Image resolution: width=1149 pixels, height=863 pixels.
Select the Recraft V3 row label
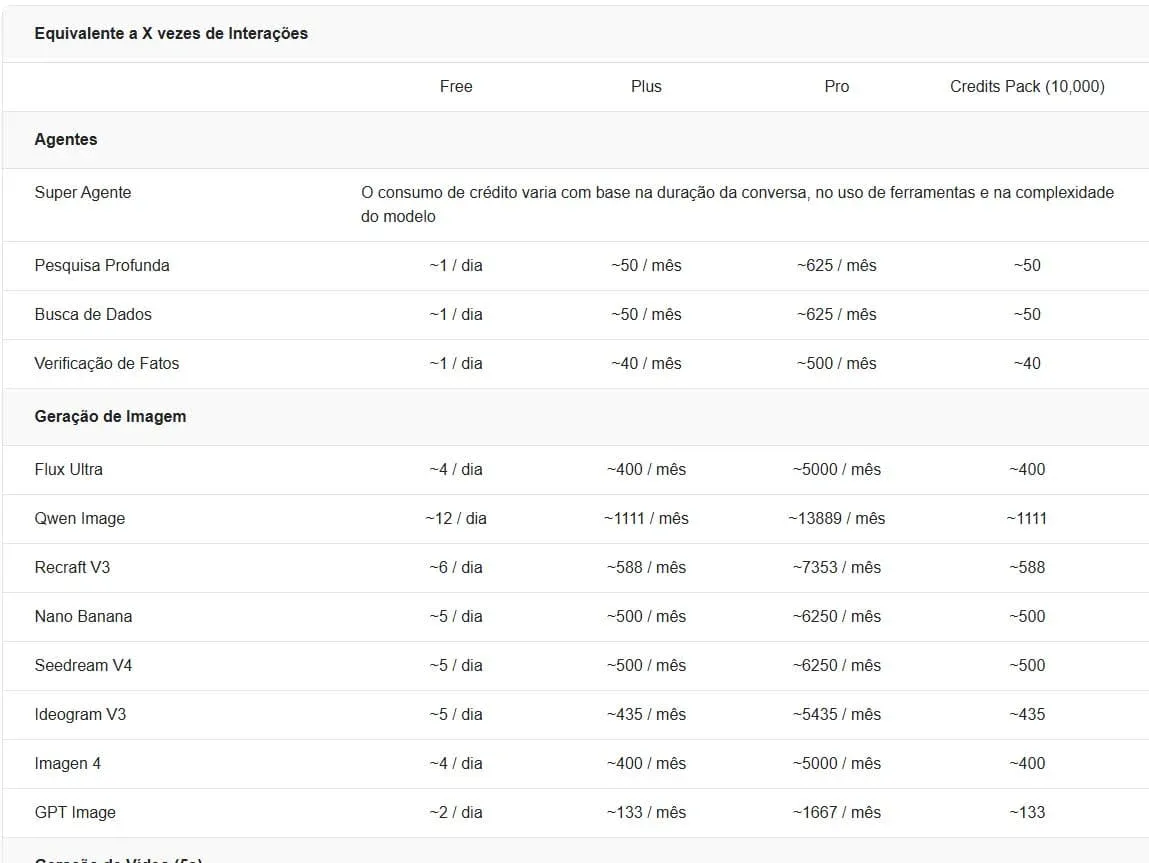73,568
